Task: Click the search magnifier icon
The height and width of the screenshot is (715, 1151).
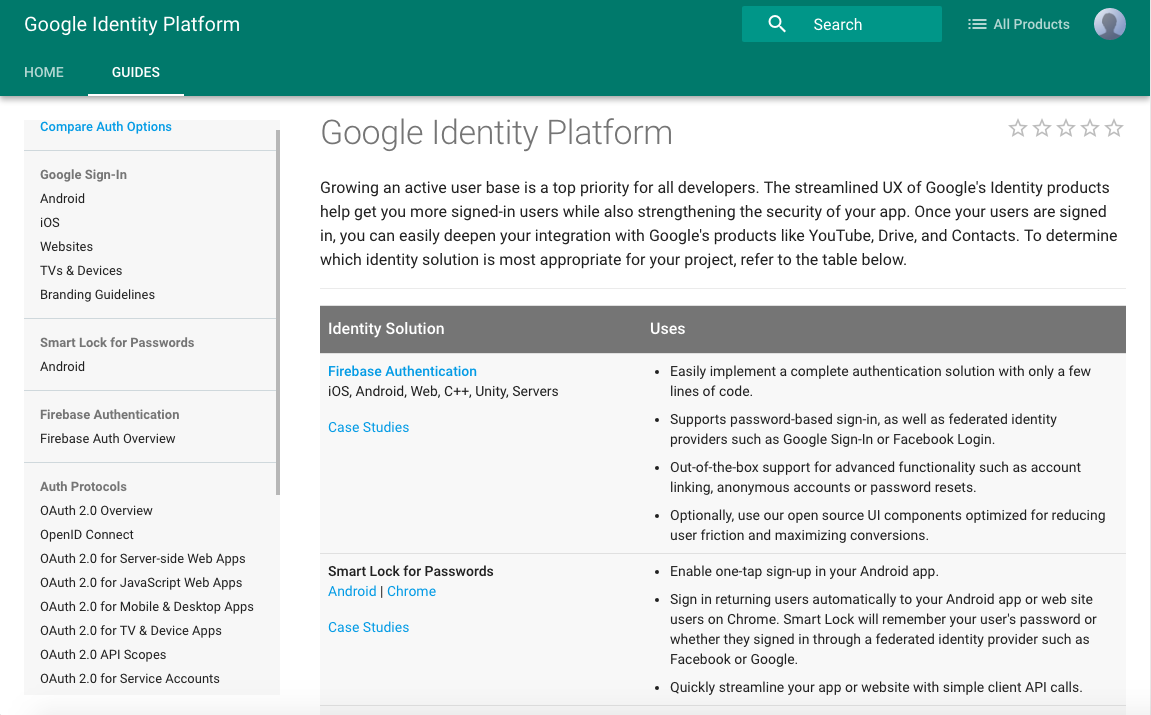Action: pyautogui.click(x=777, y=24)
